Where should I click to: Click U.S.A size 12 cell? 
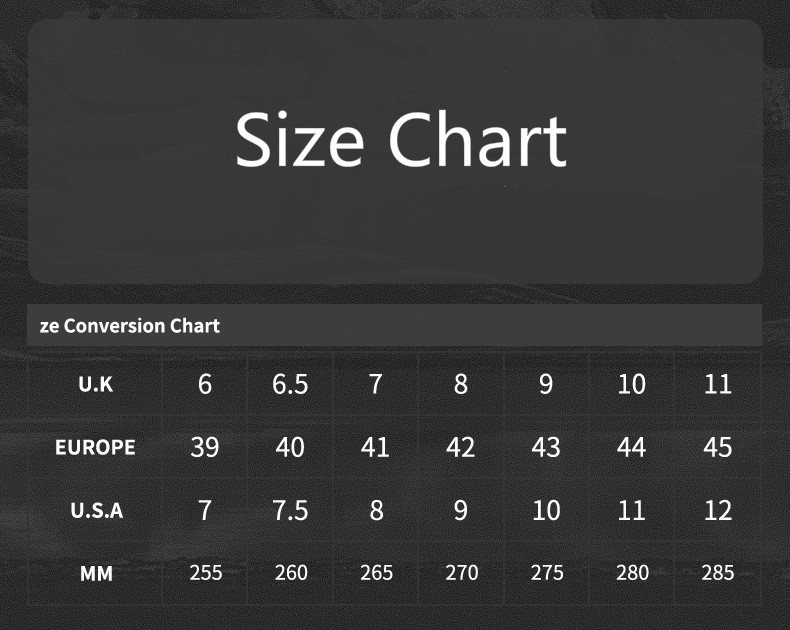pos(718,510)
